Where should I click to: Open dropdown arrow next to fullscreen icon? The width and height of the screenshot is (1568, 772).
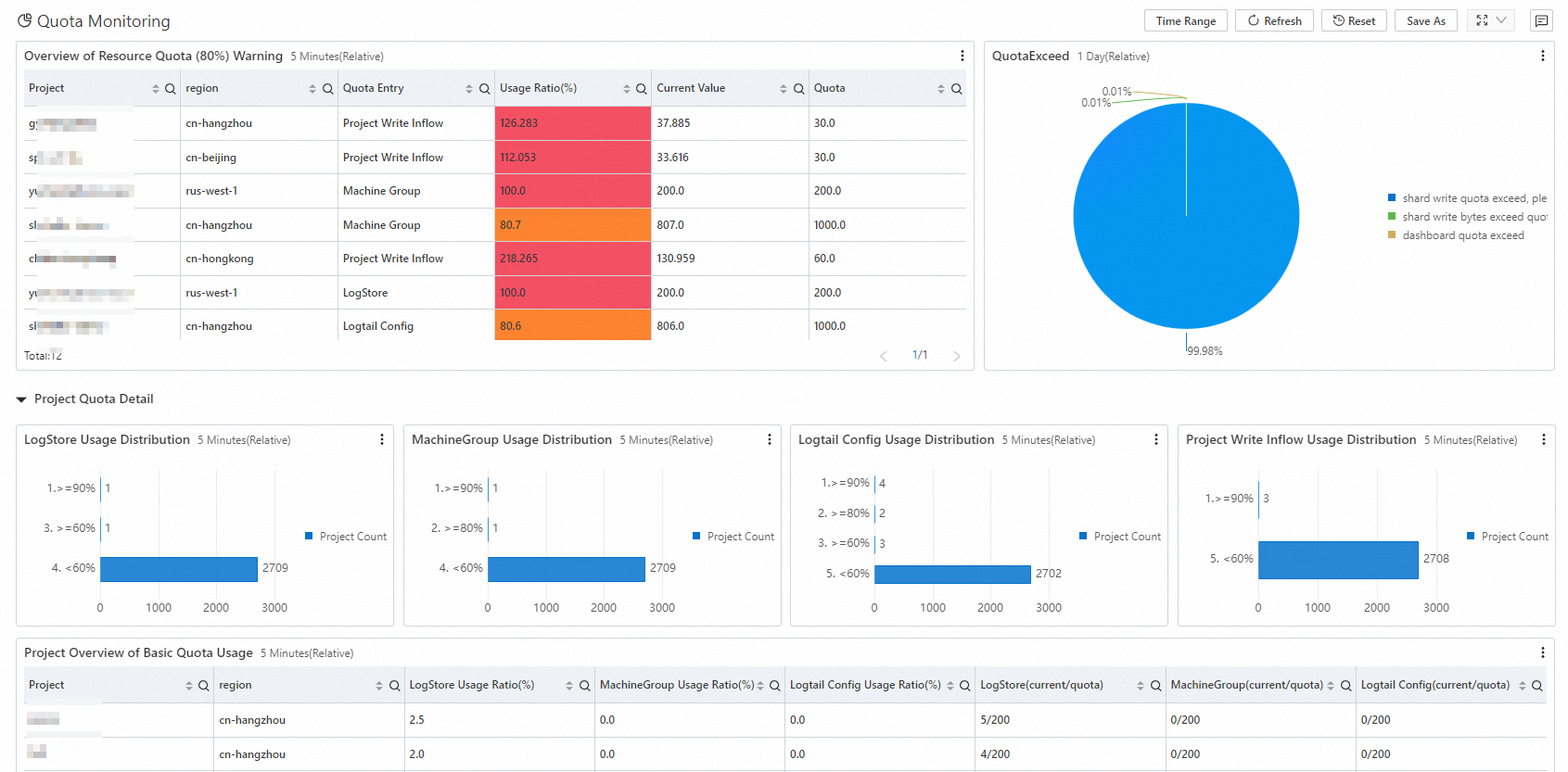tap(1501, 20)
